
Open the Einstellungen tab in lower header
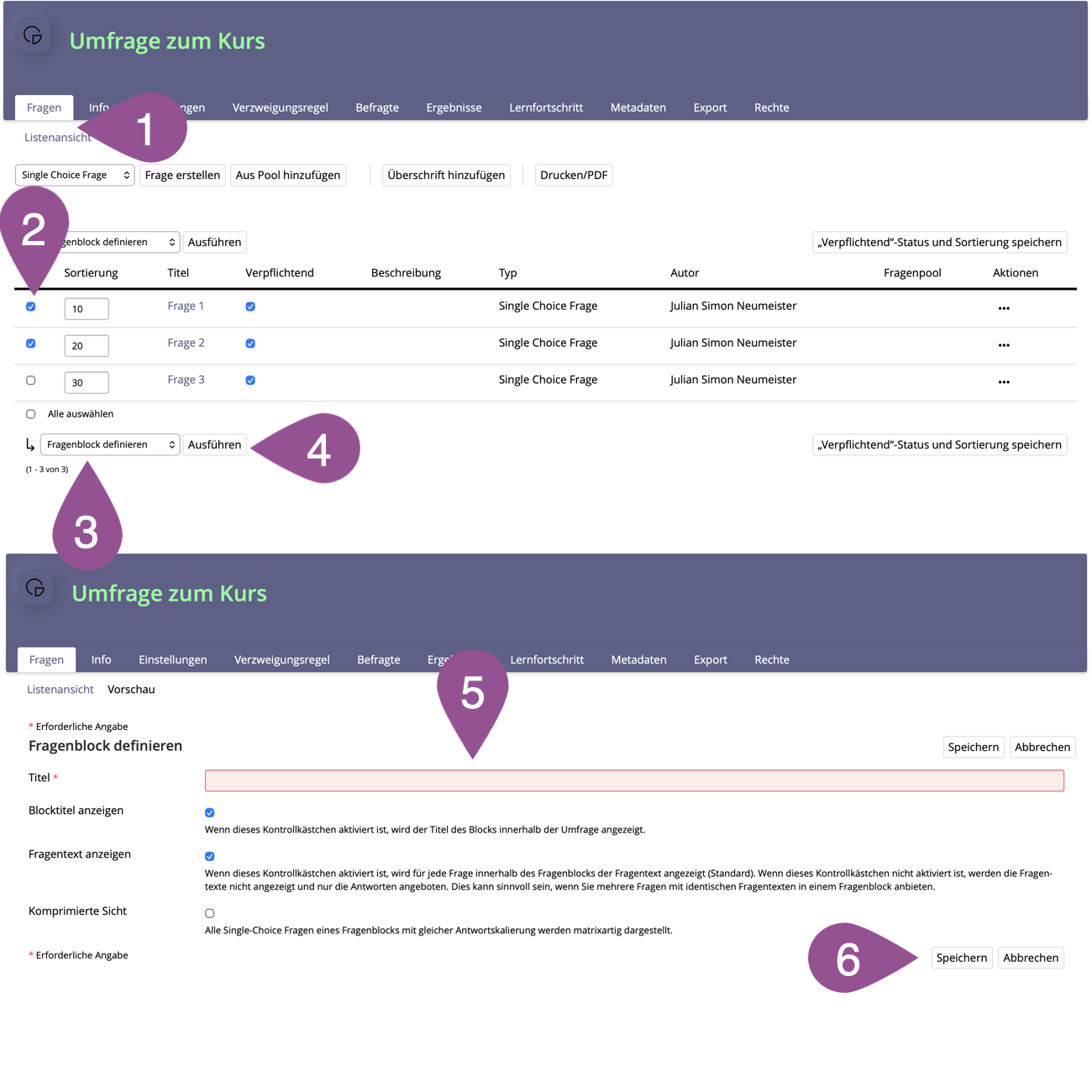point(172,659)
